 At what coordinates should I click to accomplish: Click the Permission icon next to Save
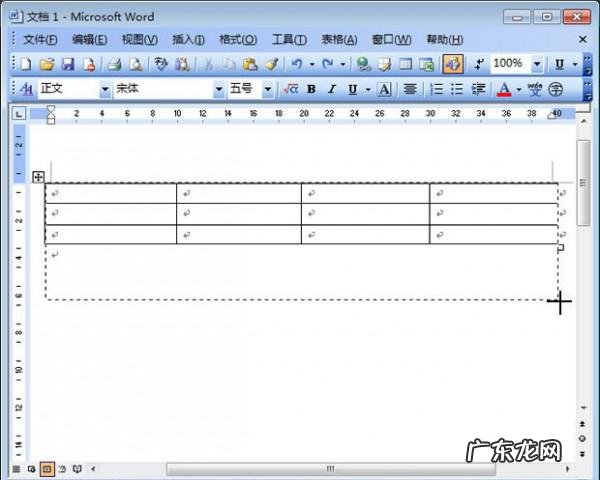coord(89,64)
